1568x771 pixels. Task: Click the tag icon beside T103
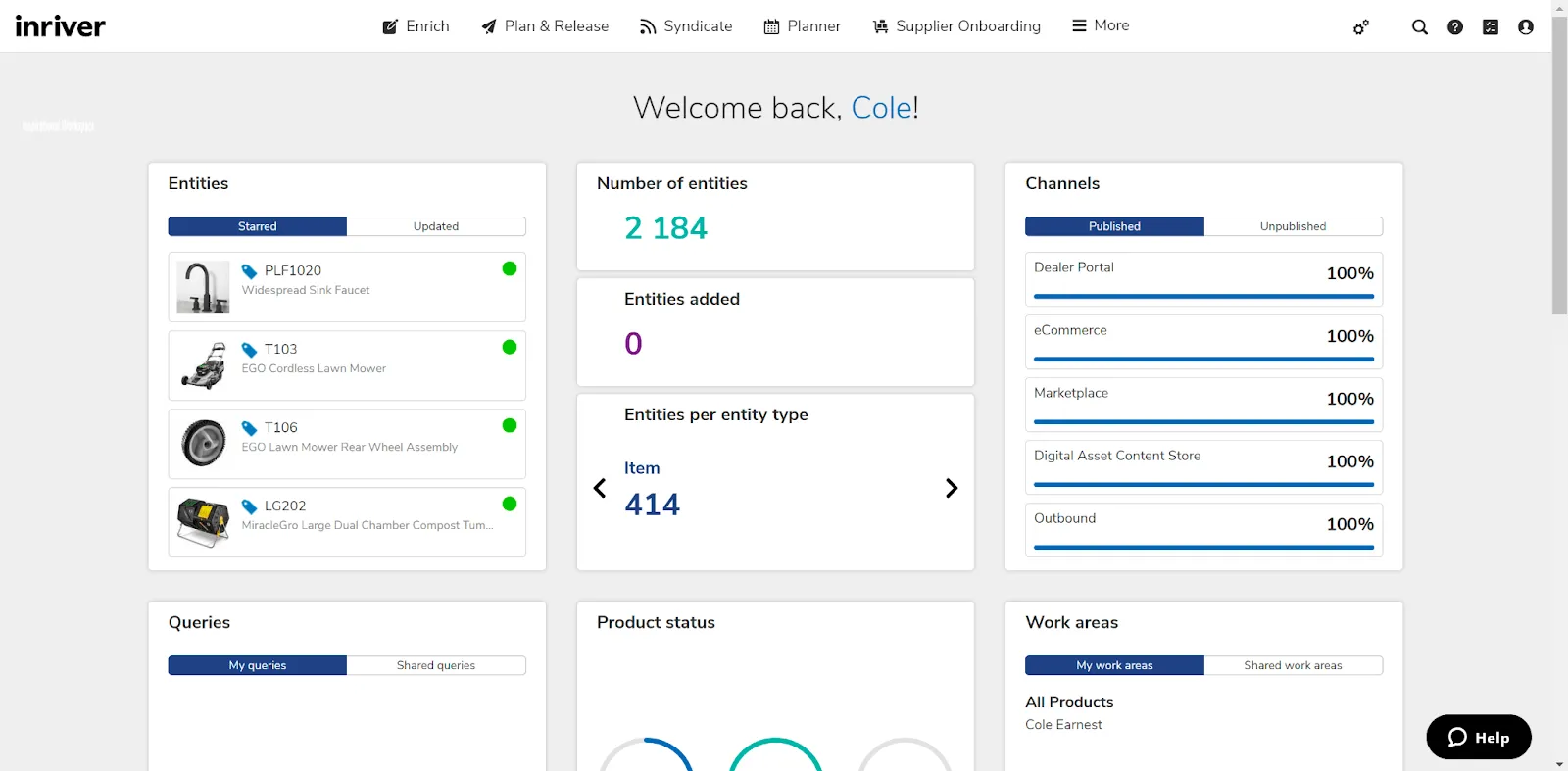pos(250,350)
